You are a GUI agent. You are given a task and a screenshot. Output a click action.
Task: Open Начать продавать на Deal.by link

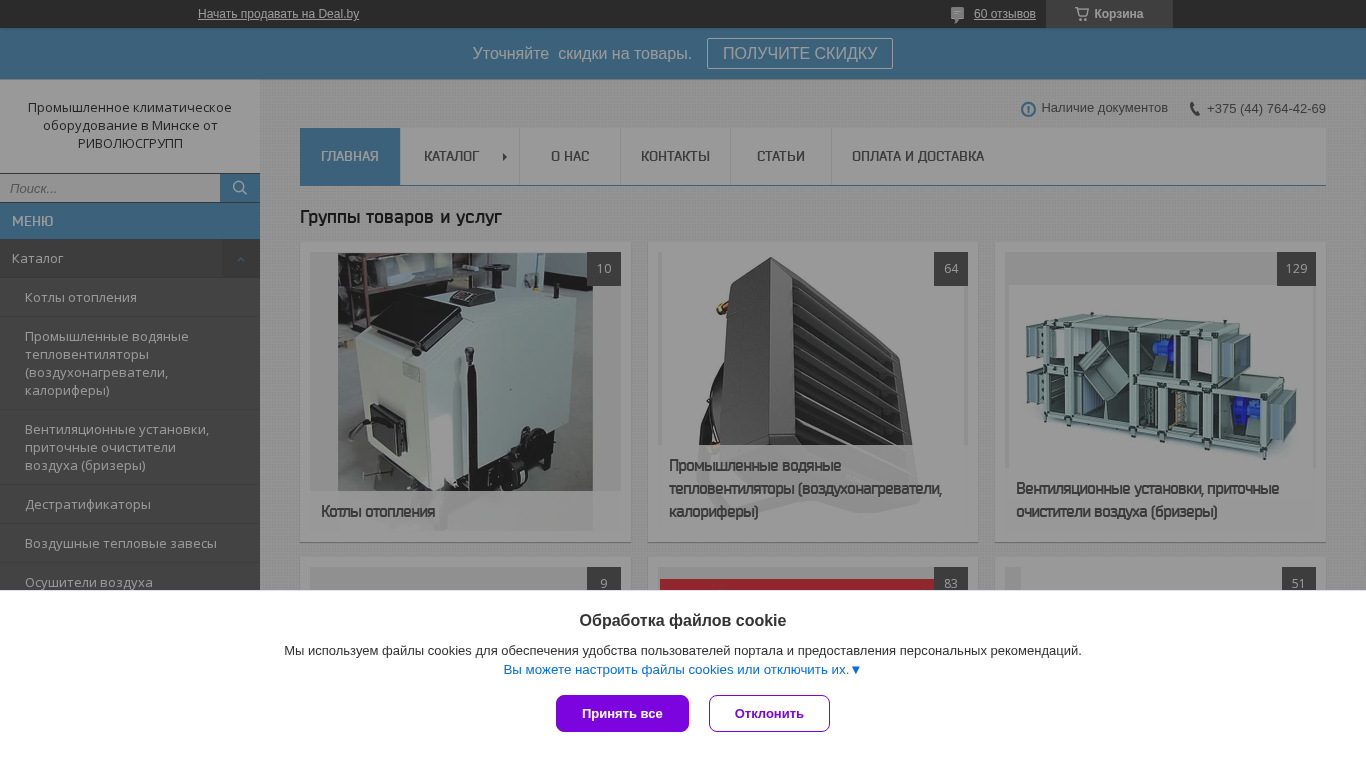click(x=278, y=14)
